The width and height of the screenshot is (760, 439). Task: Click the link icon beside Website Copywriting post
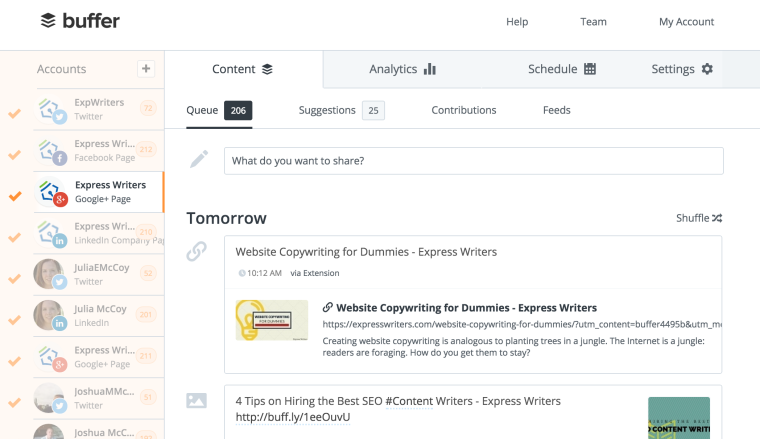point(196,251)
